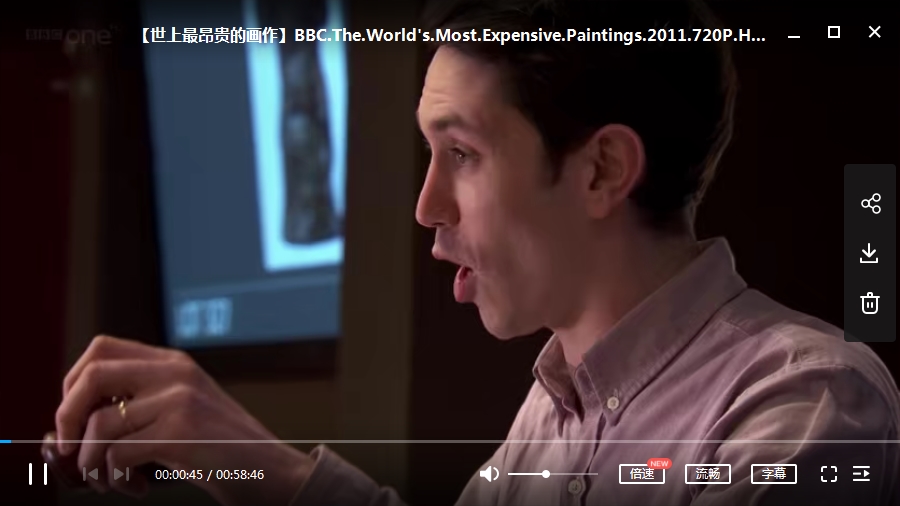900x506 pixels.
Task: Change video quality via 流畅 button
Action: tap(708, 474)
